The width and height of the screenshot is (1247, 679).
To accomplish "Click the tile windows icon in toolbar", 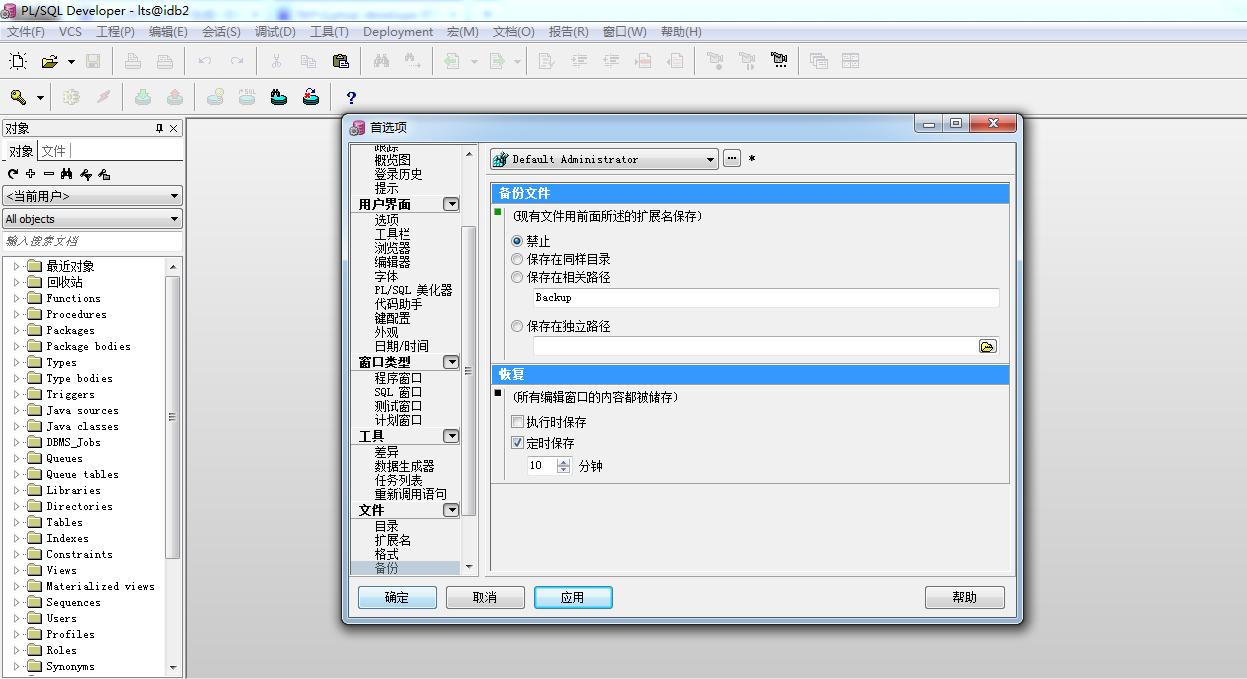I will [x=850, y=62].
